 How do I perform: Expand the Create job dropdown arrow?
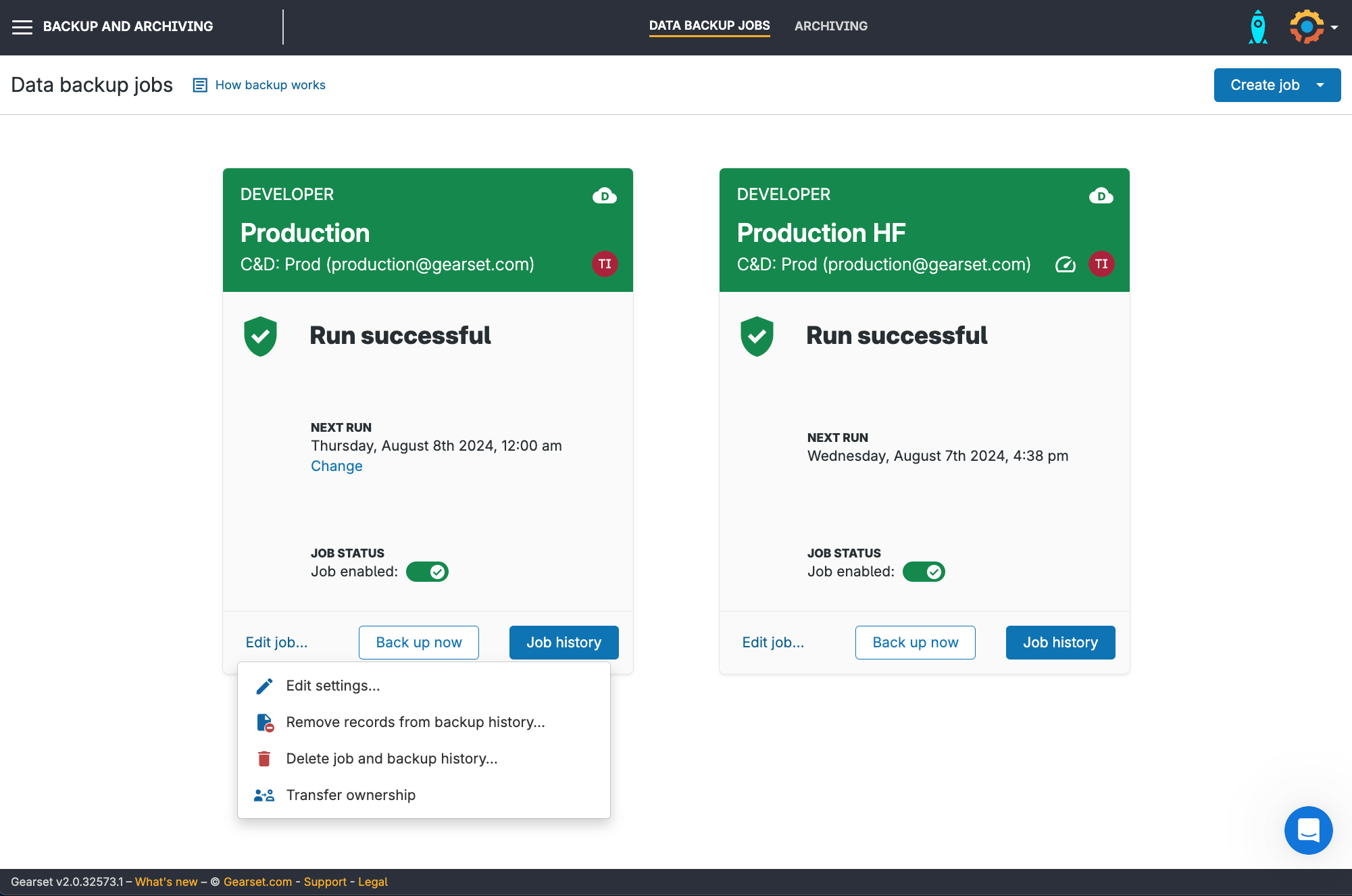(1320, 85)
